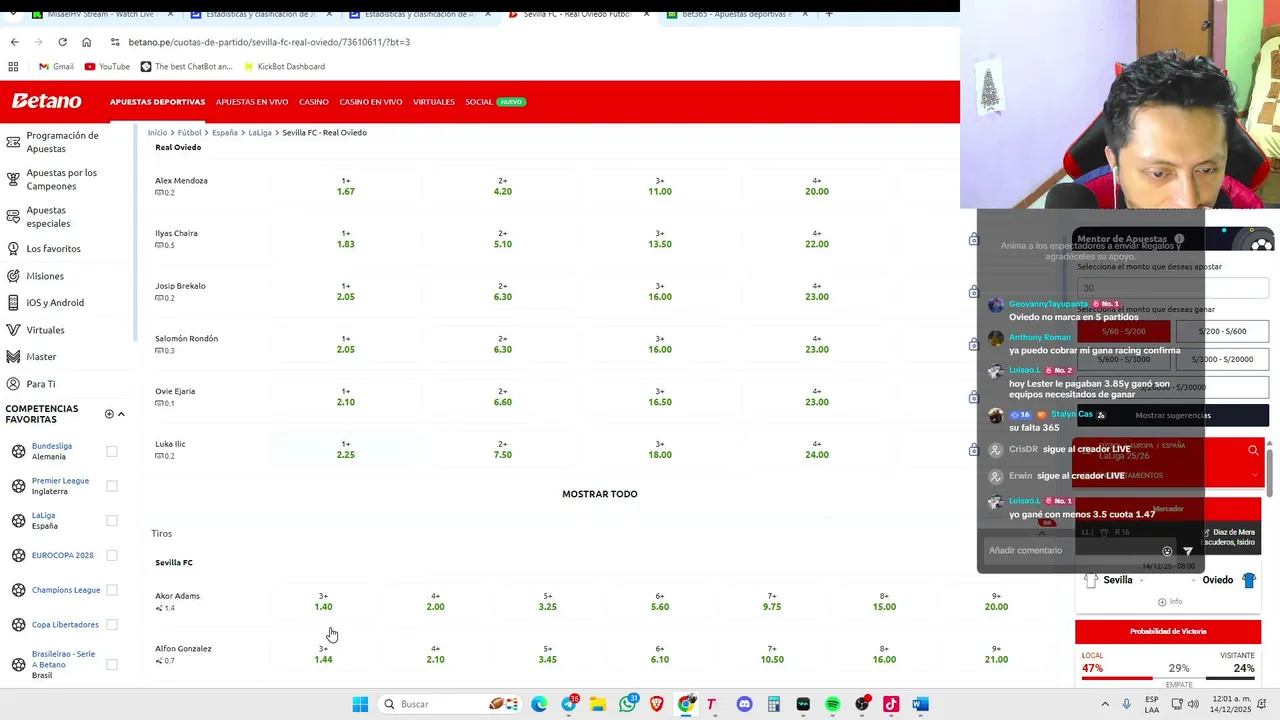Click the Betano logo

pyautogui.click(x=46, y=101)
